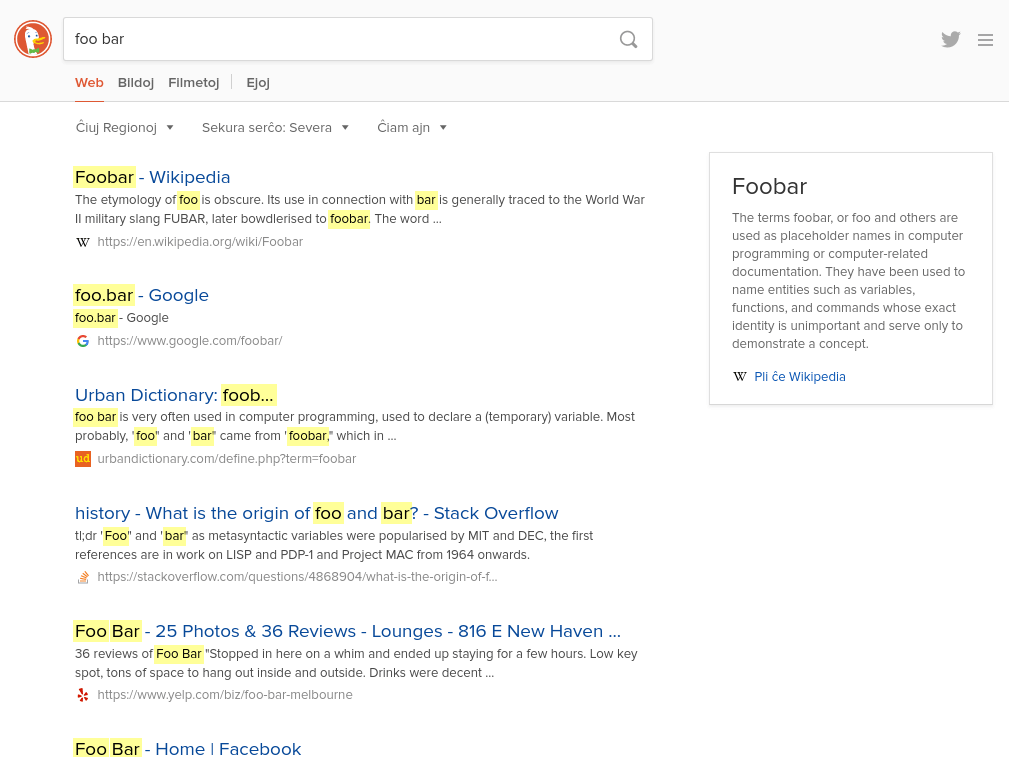Expand the Ĉiam ajn time filter
The height and width of the screenshot is (757, 1009).
[412, 127]
